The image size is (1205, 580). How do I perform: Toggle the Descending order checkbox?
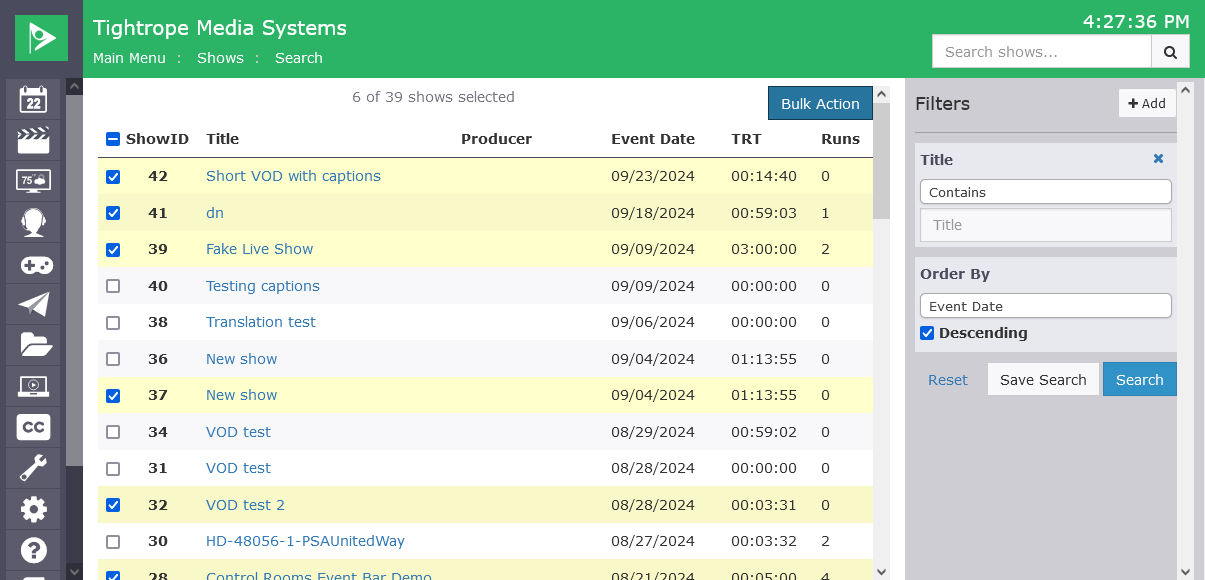coord(927,333)
